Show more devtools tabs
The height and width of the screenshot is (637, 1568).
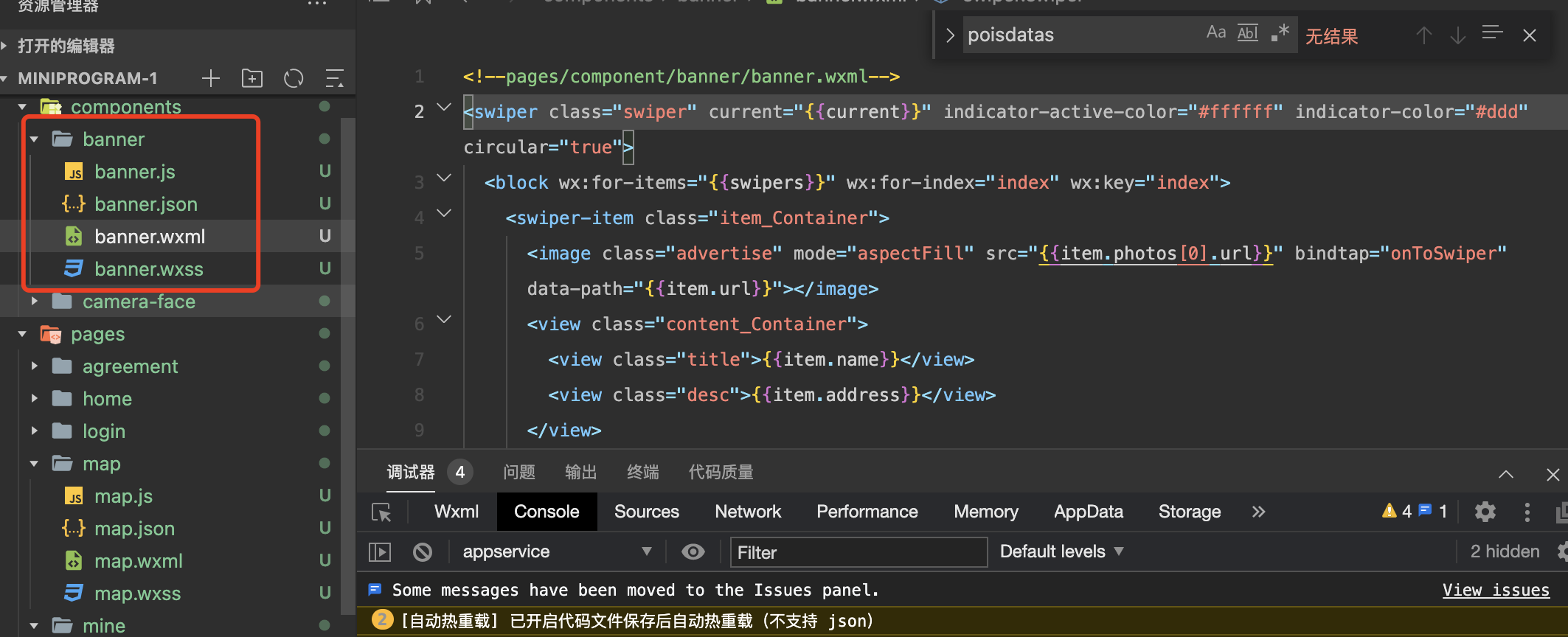pyautogui.click(x=1258, y=512)
